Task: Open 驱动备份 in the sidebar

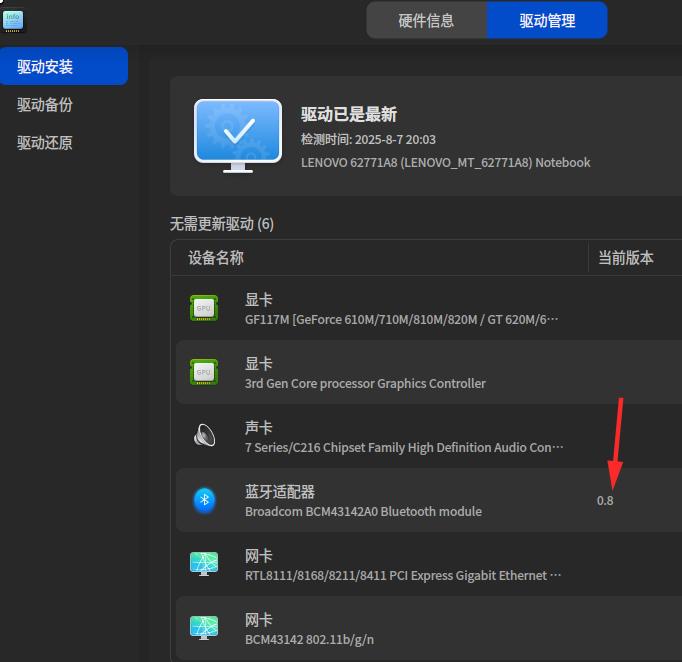Action: click(x=45, y=105)
